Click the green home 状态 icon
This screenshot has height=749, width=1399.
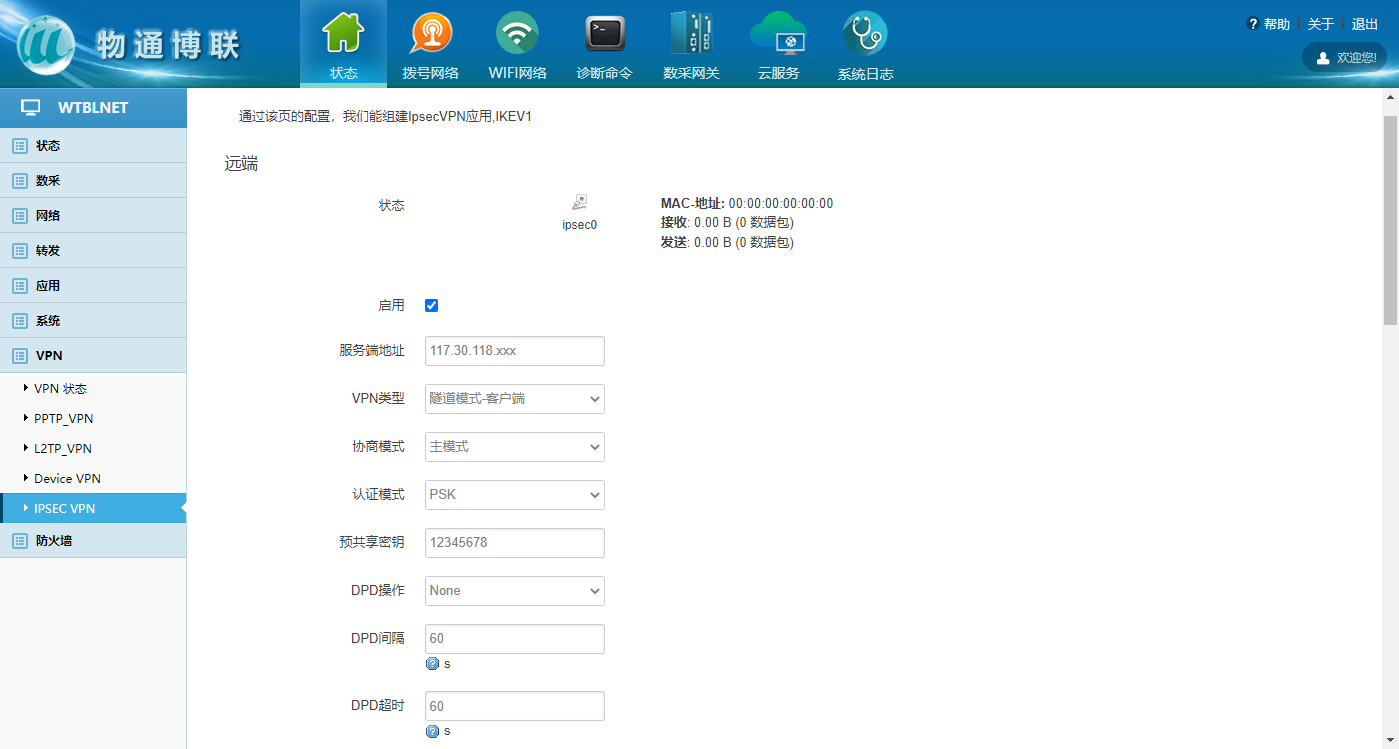(x=343, y=35)
